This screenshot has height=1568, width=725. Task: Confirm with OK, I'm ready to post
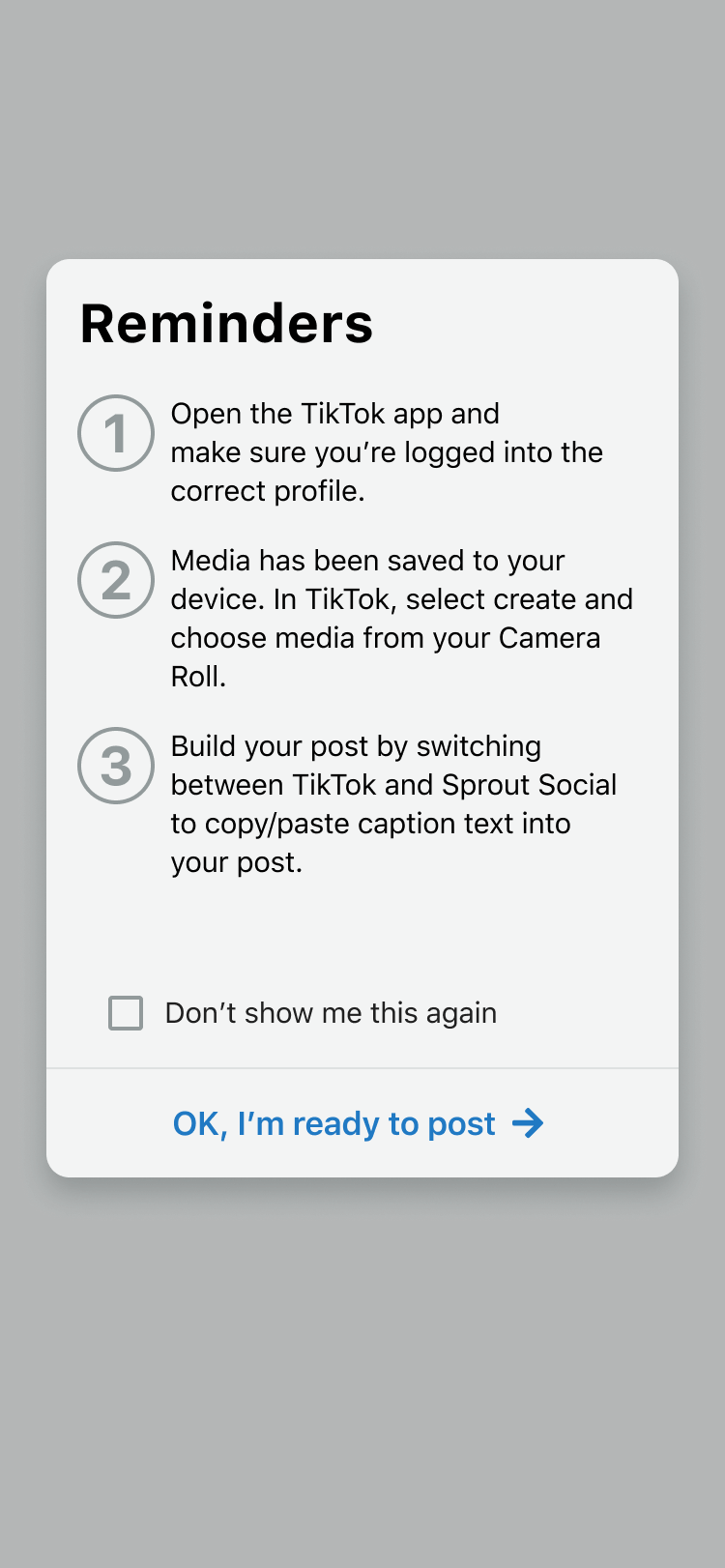click(359, 1123)
